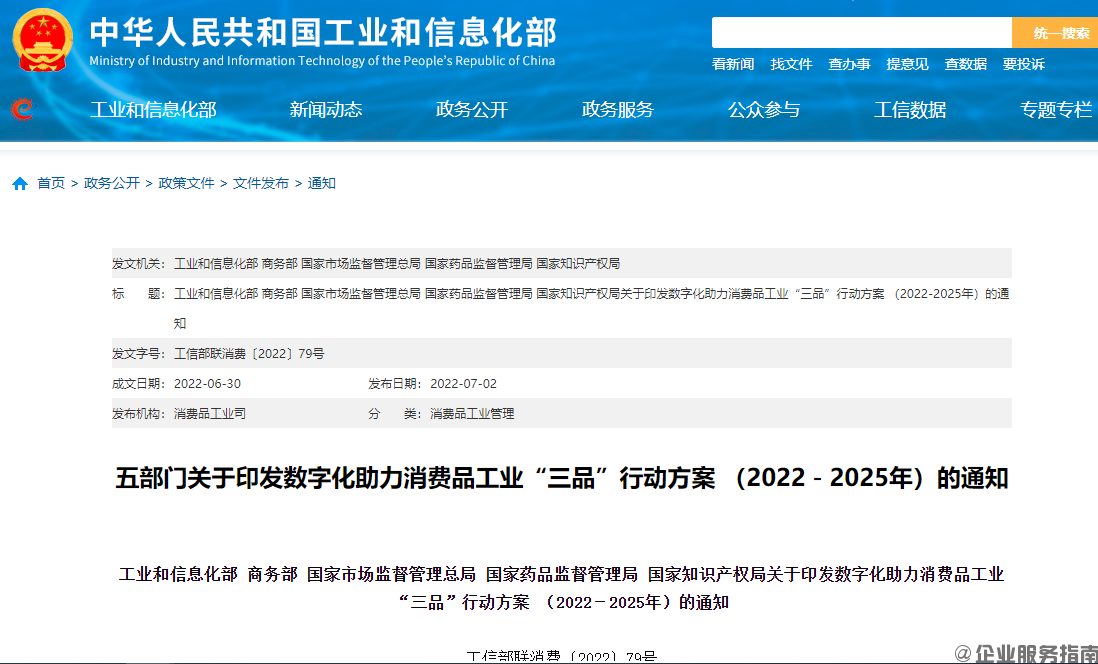Click the red gear emblem in nav bar

(x=22, y=109)
